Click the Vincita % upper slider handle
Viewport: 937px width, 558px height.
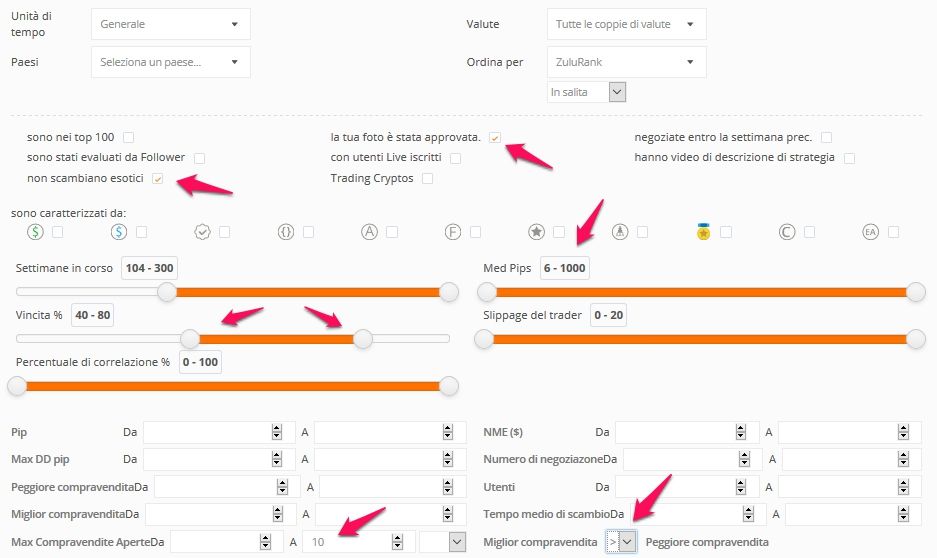pos(363,339)
